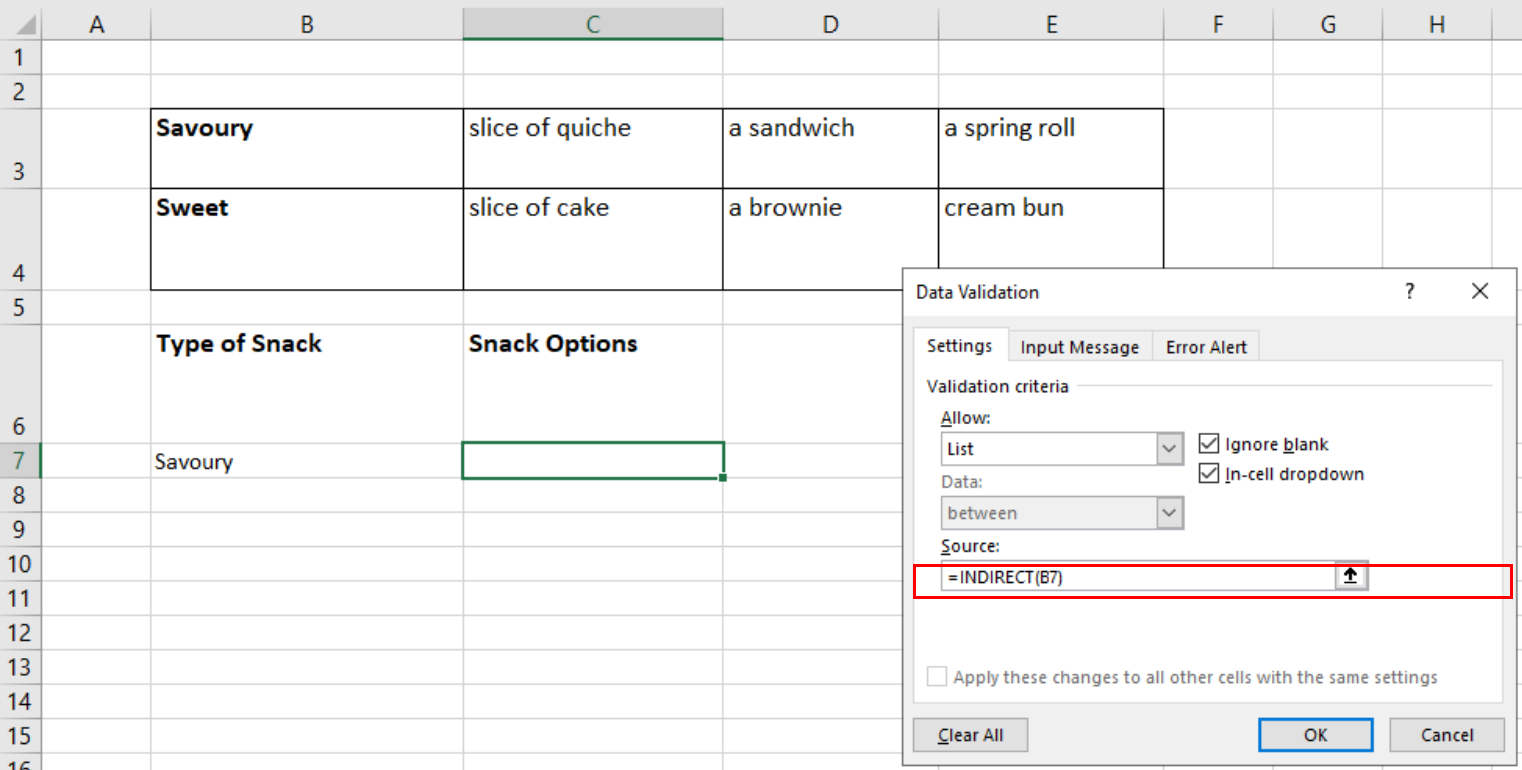Viewport: 1522px width, 770px height.
Task: Click the Data Validation title bar text
Action: point(977,292)
